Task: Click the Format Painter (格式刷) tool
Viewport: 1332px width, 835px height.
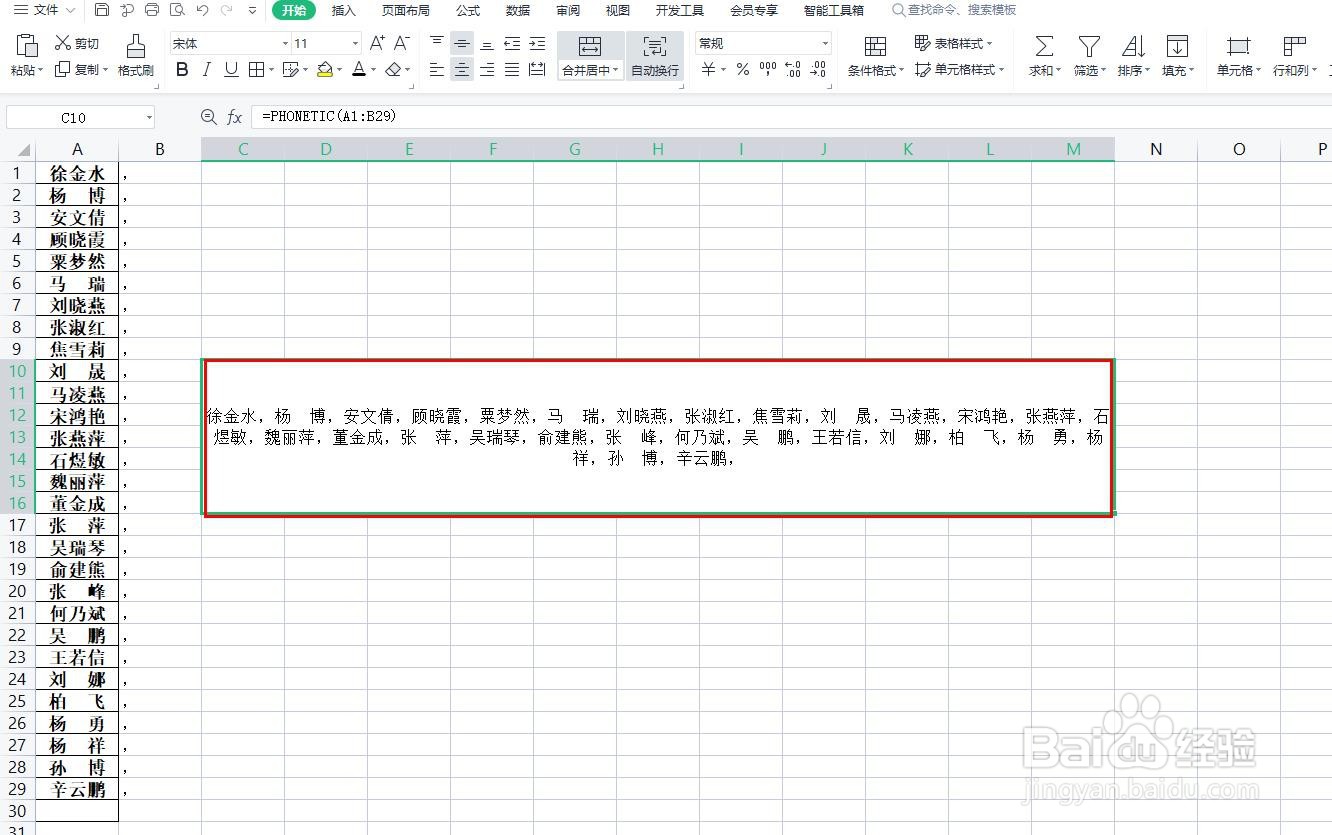Action: pyautogui.click(x=136, y=55)
